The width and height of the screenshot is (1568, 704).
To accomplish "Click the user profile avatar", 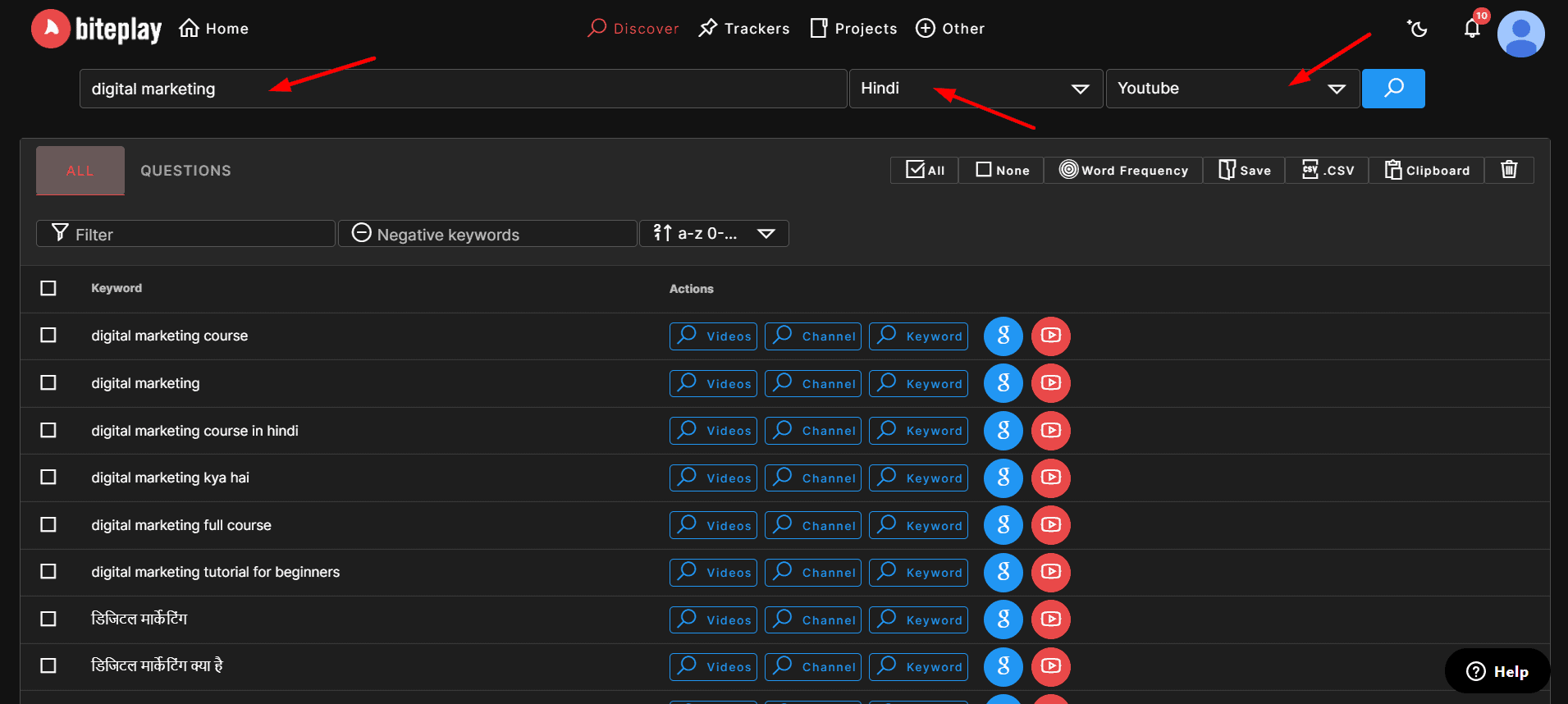I will tap(1520, 34).
